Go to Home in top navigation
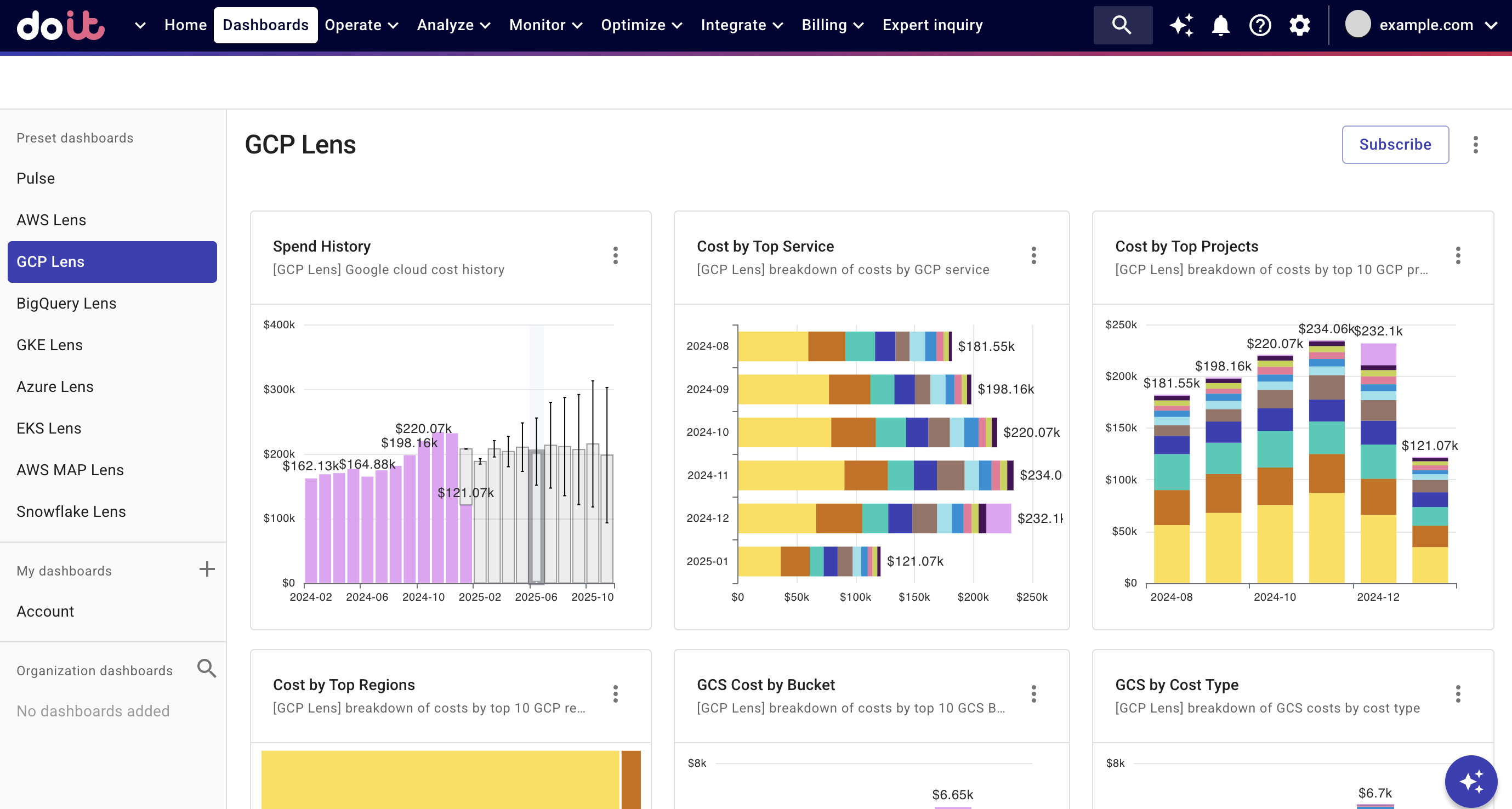This screenshot has width=1512, height=809. [185, 25]
